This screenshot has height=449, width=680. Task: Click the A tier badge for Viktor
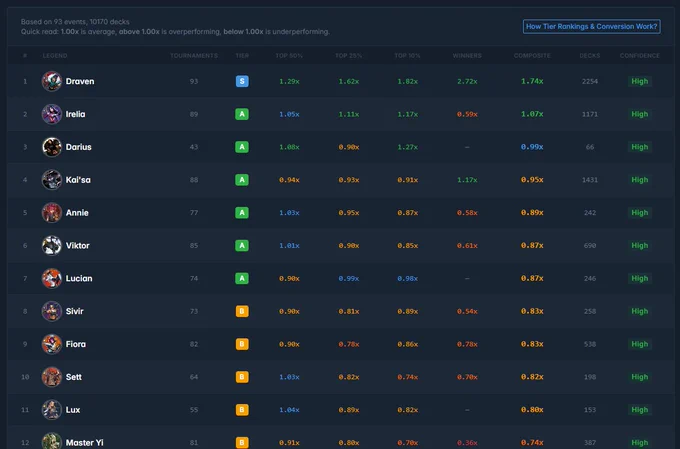[242, 246]
